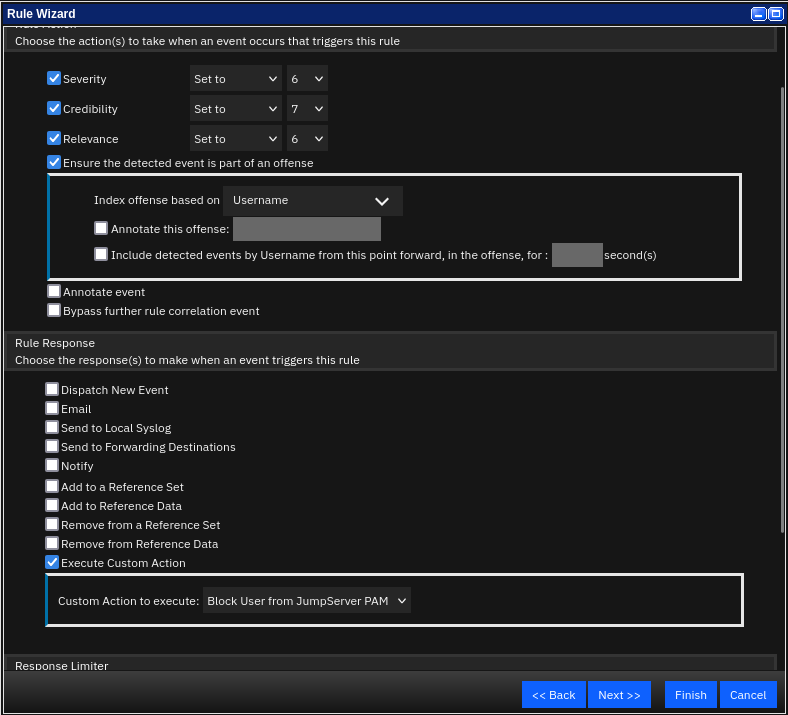
Task: Check Add to Reference Data
Action: 52,505
